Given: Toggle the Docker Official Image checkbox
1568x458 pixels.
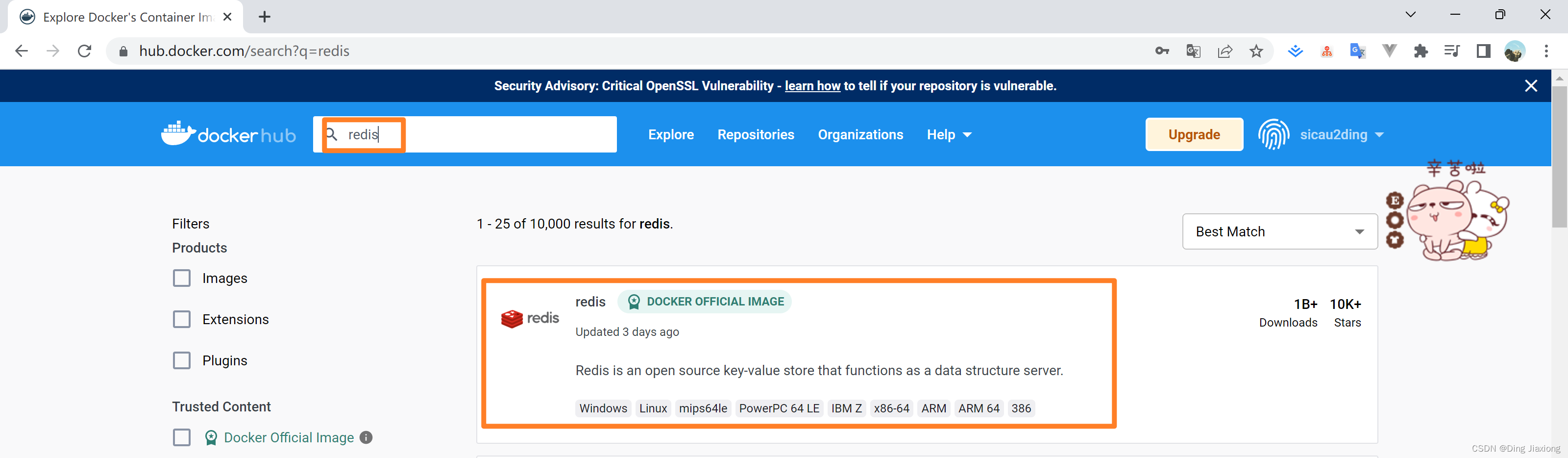Looking at the screenshot, I should pos(181,437).
